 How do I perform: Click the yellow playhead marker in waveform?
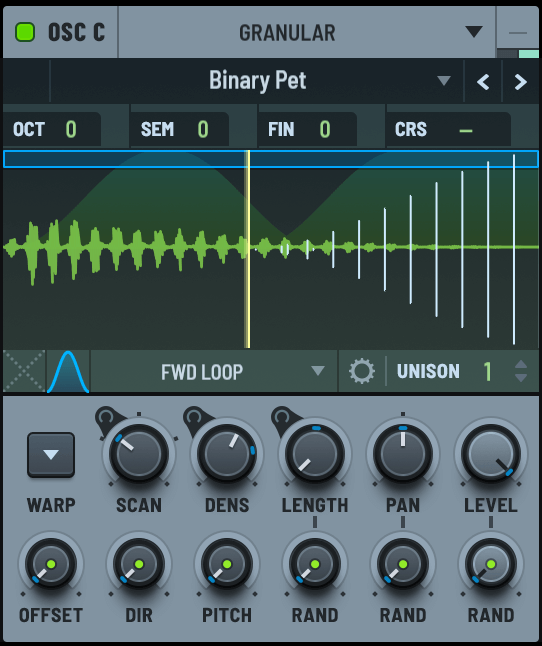[x=248, y=249]
